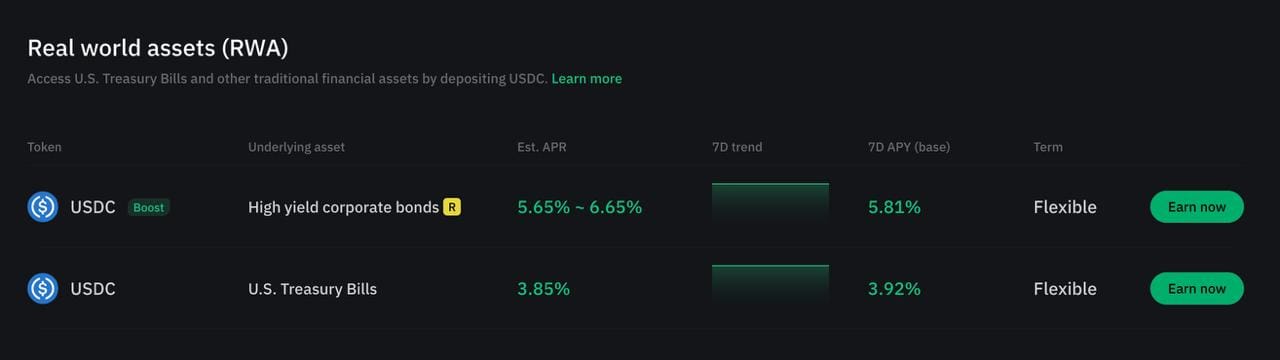Screen dimensions: 1280x360
Task: Click the green Boost tag
Action: click(x=149, y=207)
